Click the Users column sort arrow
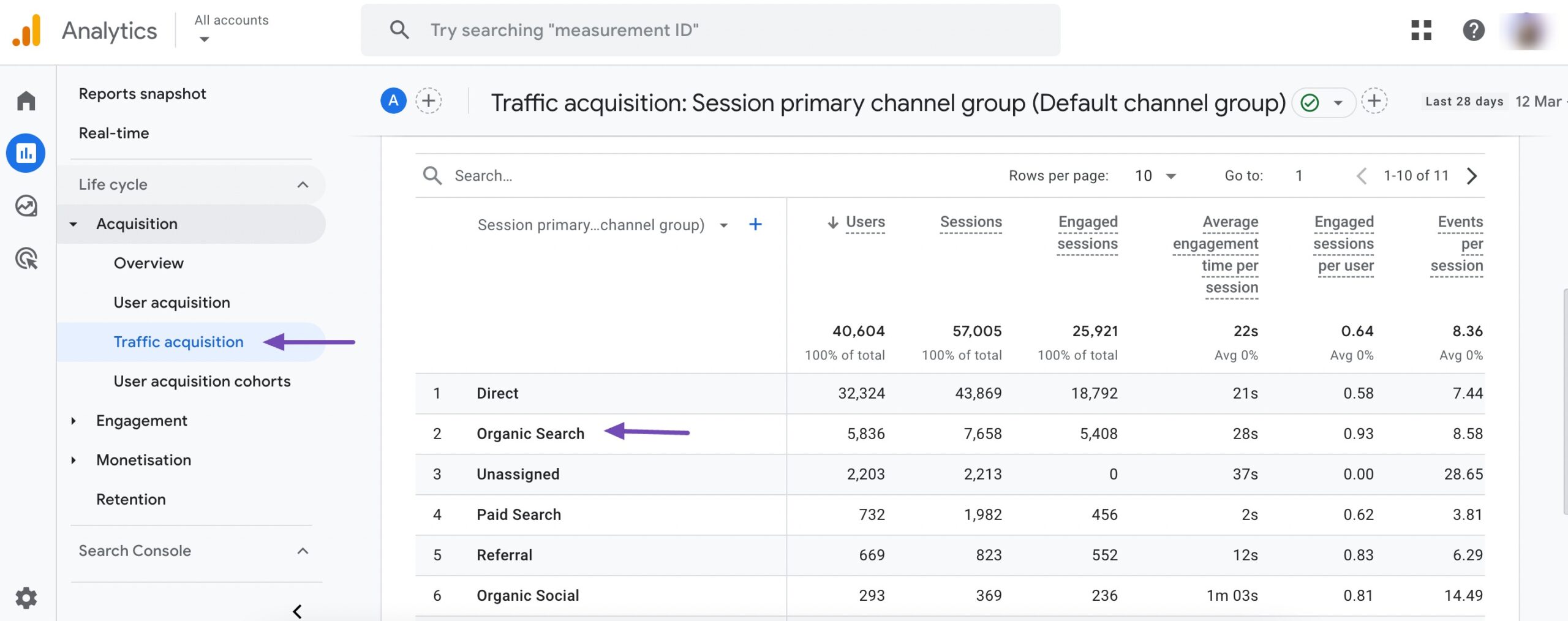Image resolution: width=1568 pixels, height=621 pixels. [x=832, y=222]
